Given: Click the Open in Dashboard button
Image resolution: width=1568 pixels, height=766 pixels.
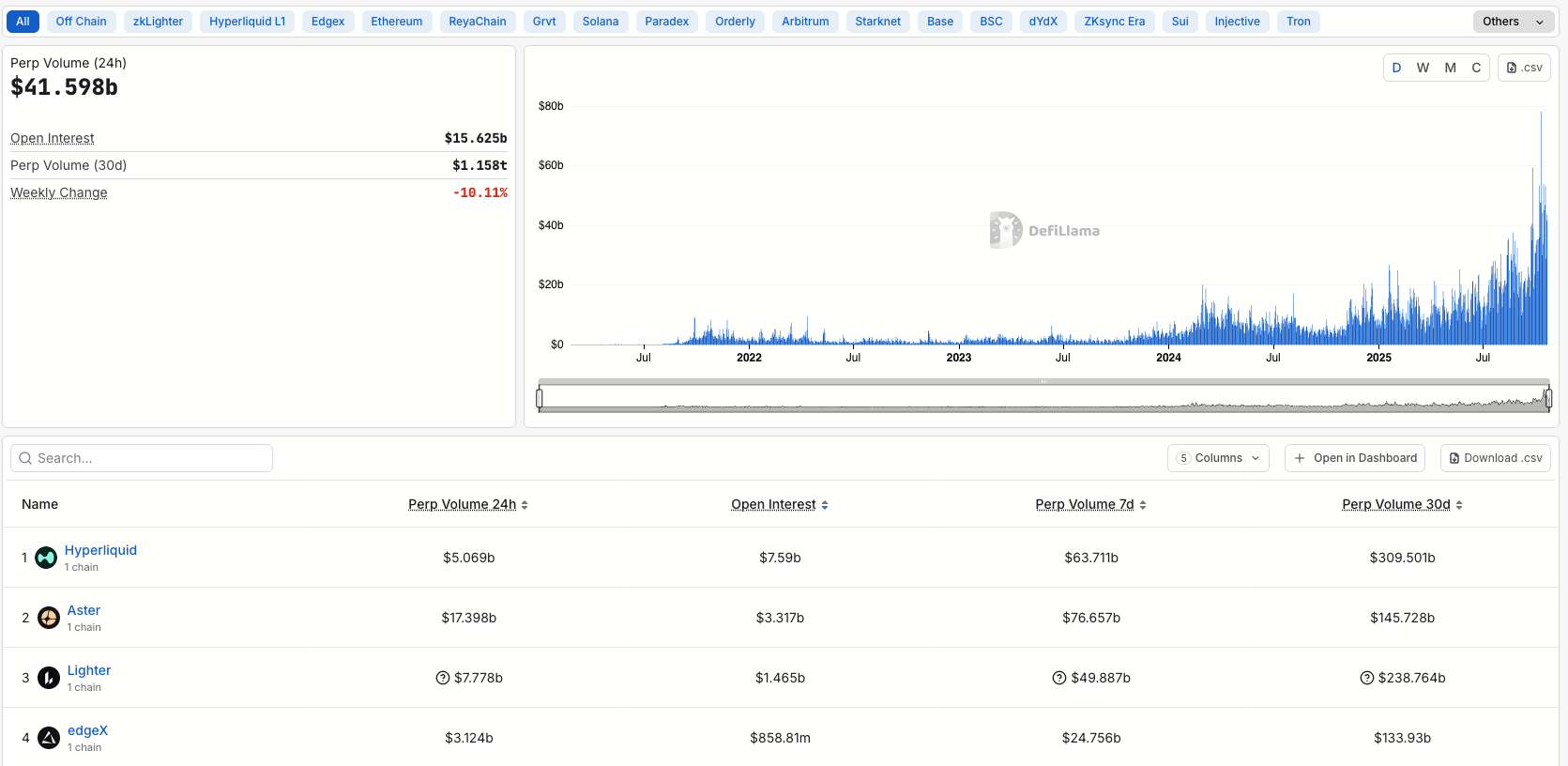Looking at the screenshot, I should tap(1355, 458).
